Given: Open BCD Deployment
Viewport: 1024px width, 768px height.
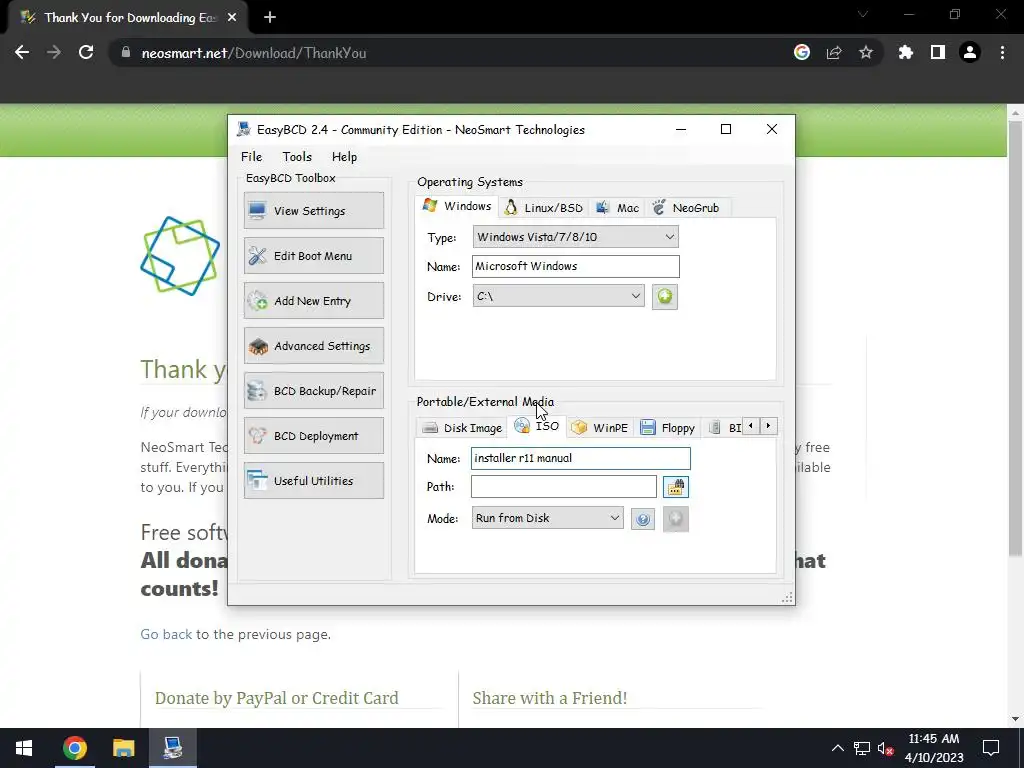Looking at the screenshot, I should [x=313, y=436].
